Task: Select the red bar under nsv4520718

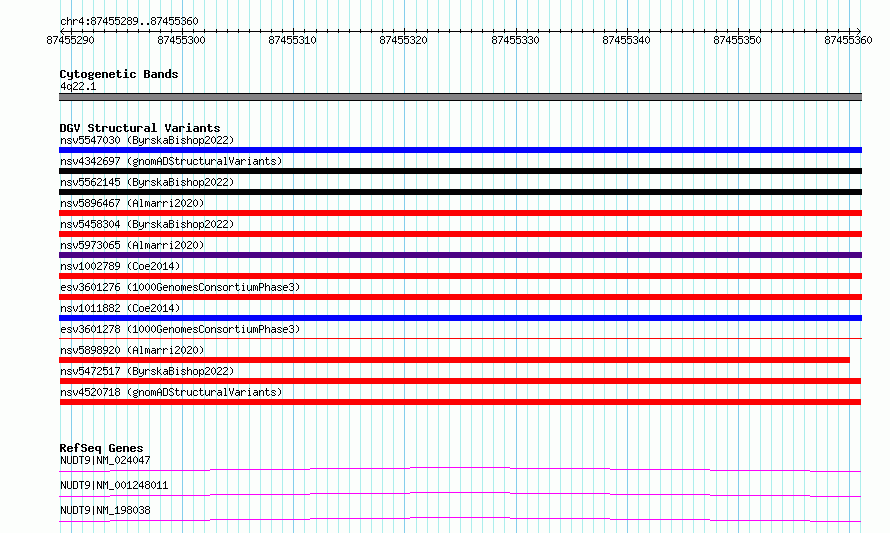Action: click(x=460, y=402)
